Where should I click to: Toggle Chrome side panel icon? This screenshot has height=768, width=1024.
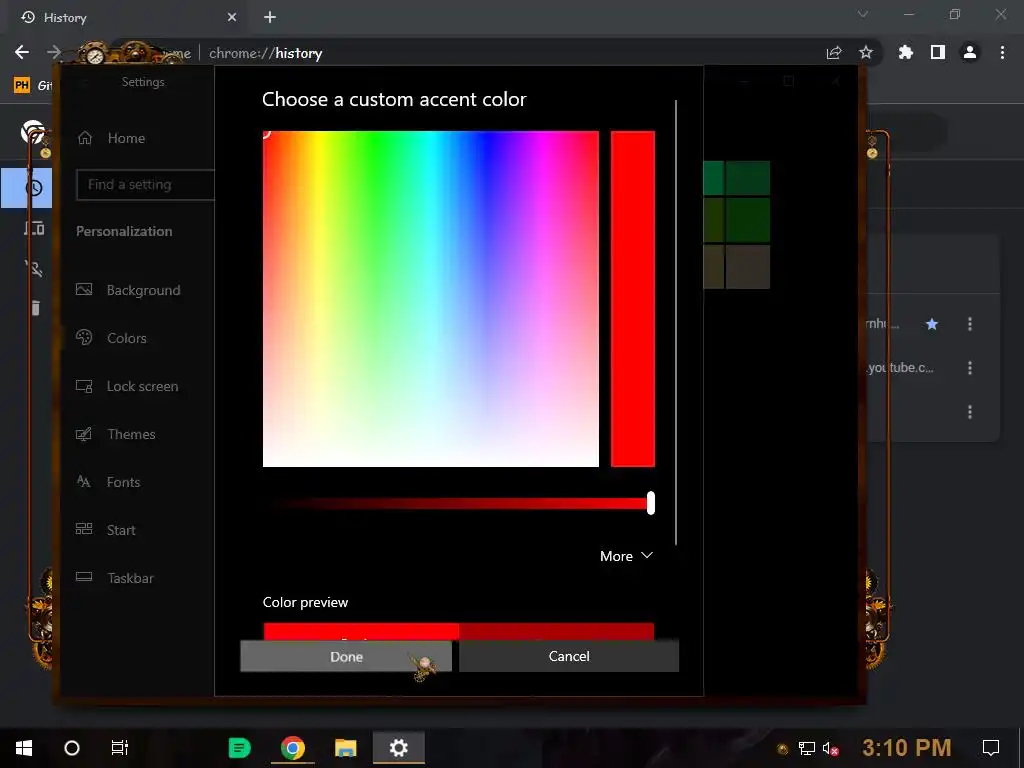pos(938,52)
